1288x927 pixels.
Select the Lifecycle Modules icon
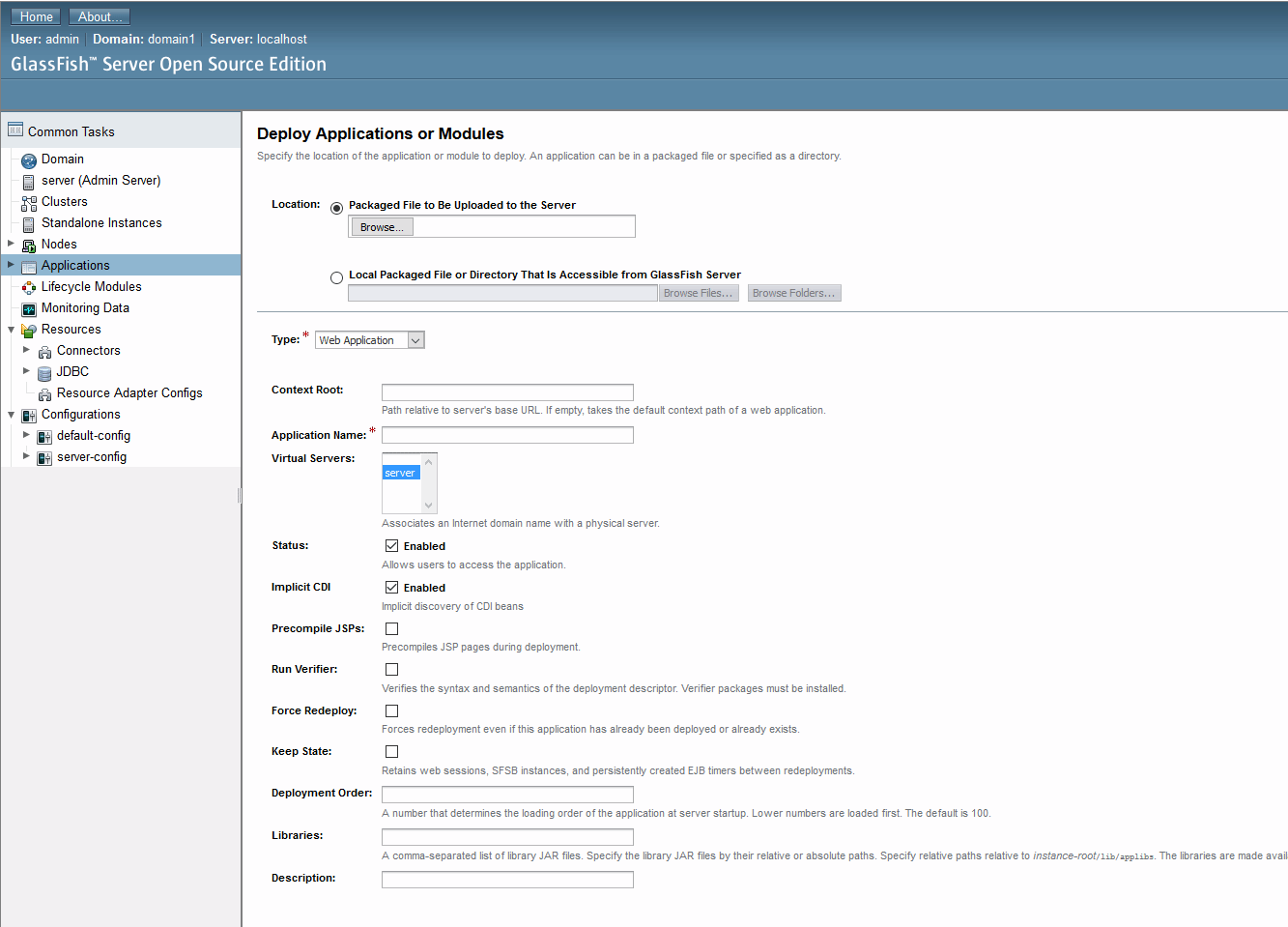click(x=29, y=286)
